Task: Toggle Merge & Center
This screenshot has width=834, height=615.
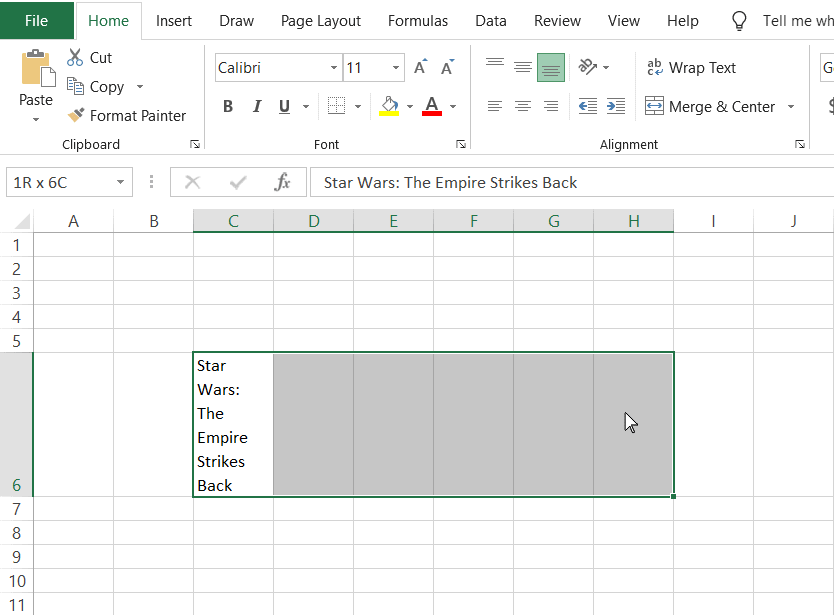Action: pos(711,106)
